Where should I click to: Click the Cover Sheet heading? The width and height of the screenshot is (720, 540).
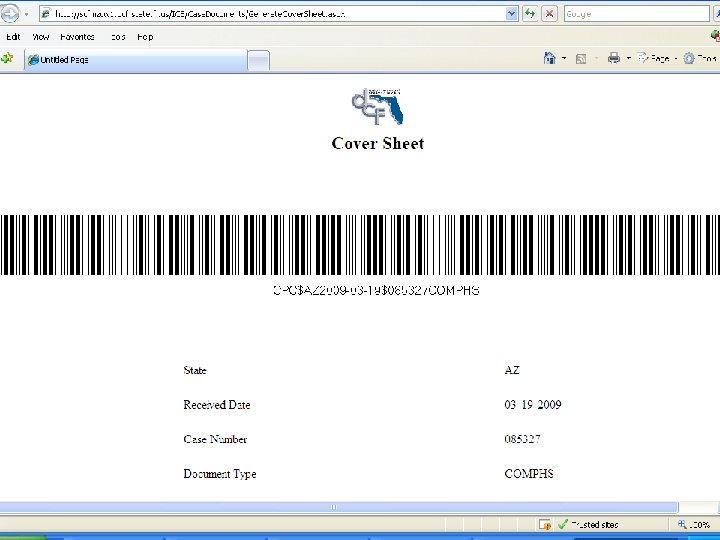[x=377, y=143]
